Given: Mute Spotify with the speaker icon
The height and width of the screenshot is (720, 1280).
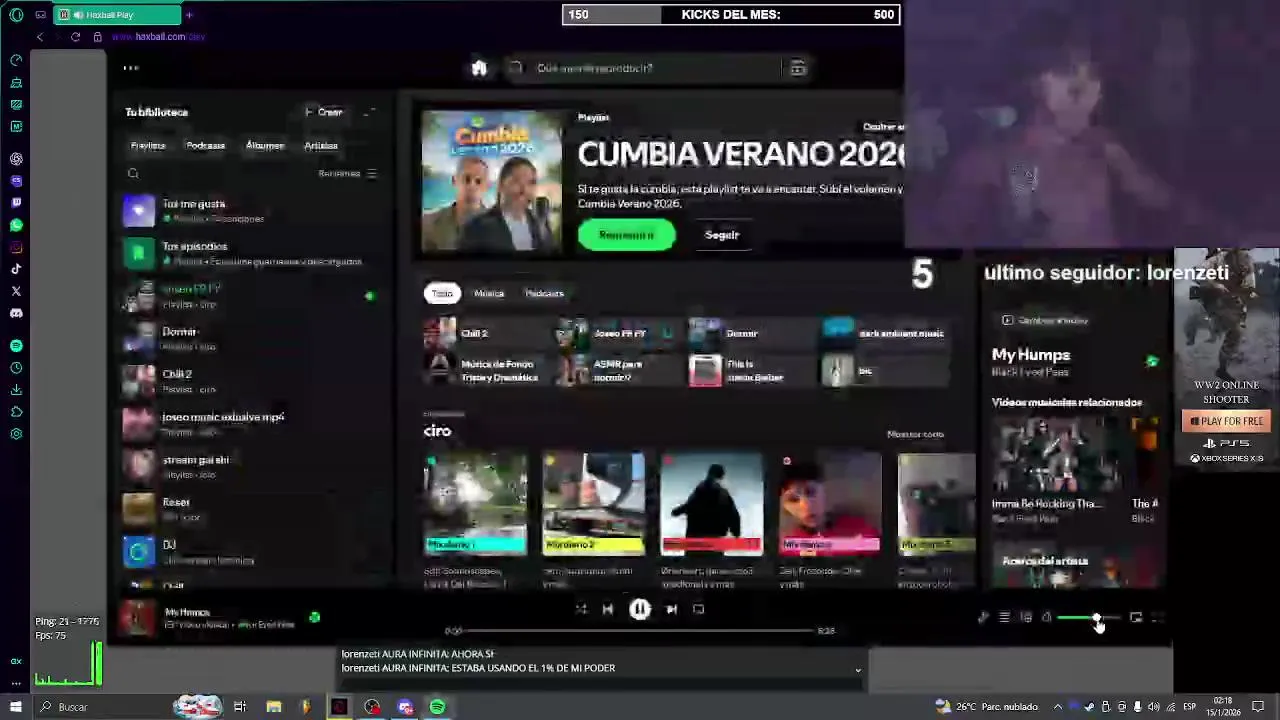Looking at the screenshot, I should coord(1047,619).
